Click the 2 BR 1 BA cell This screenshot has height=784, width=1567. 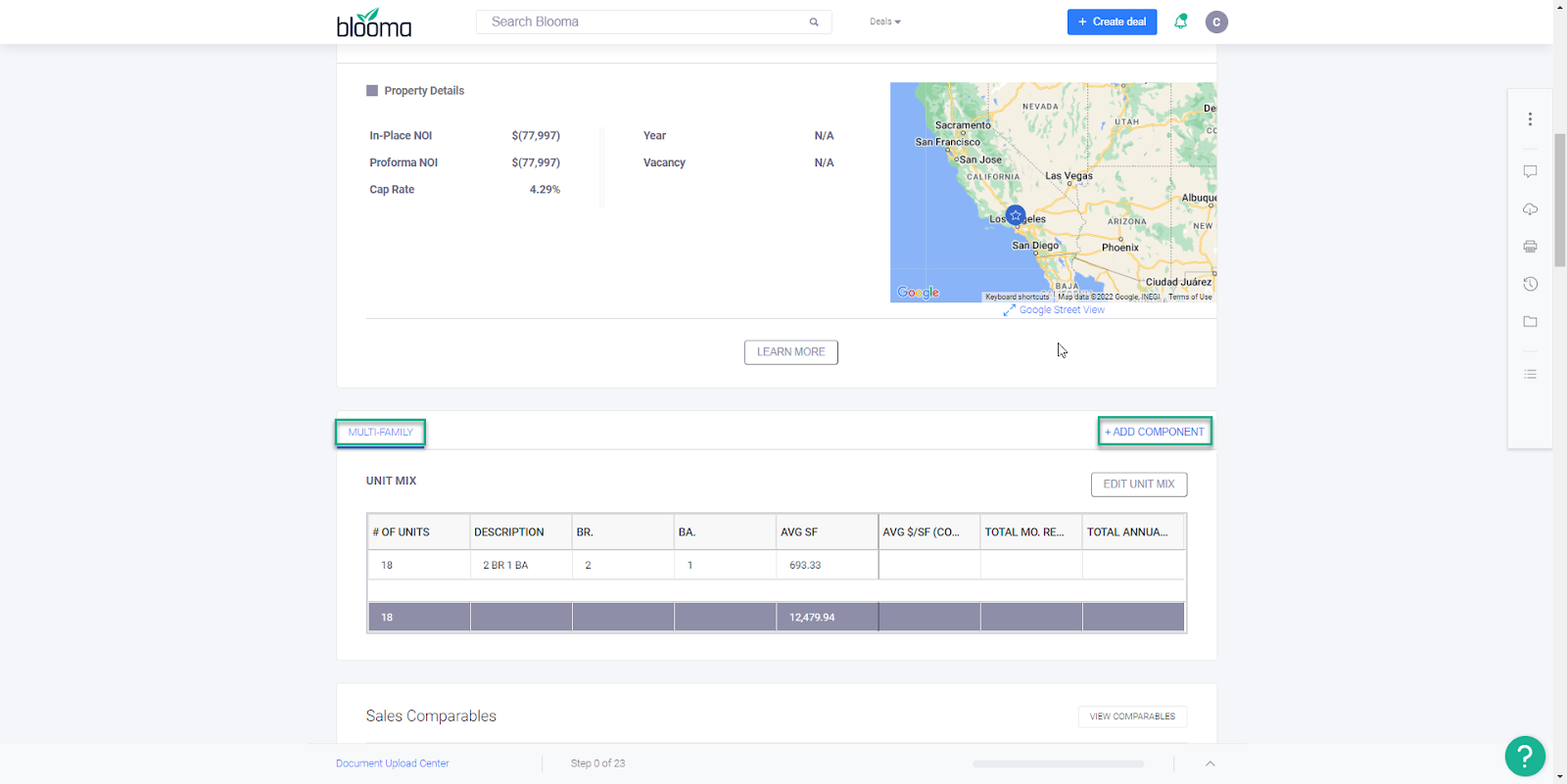pos(521,566)
